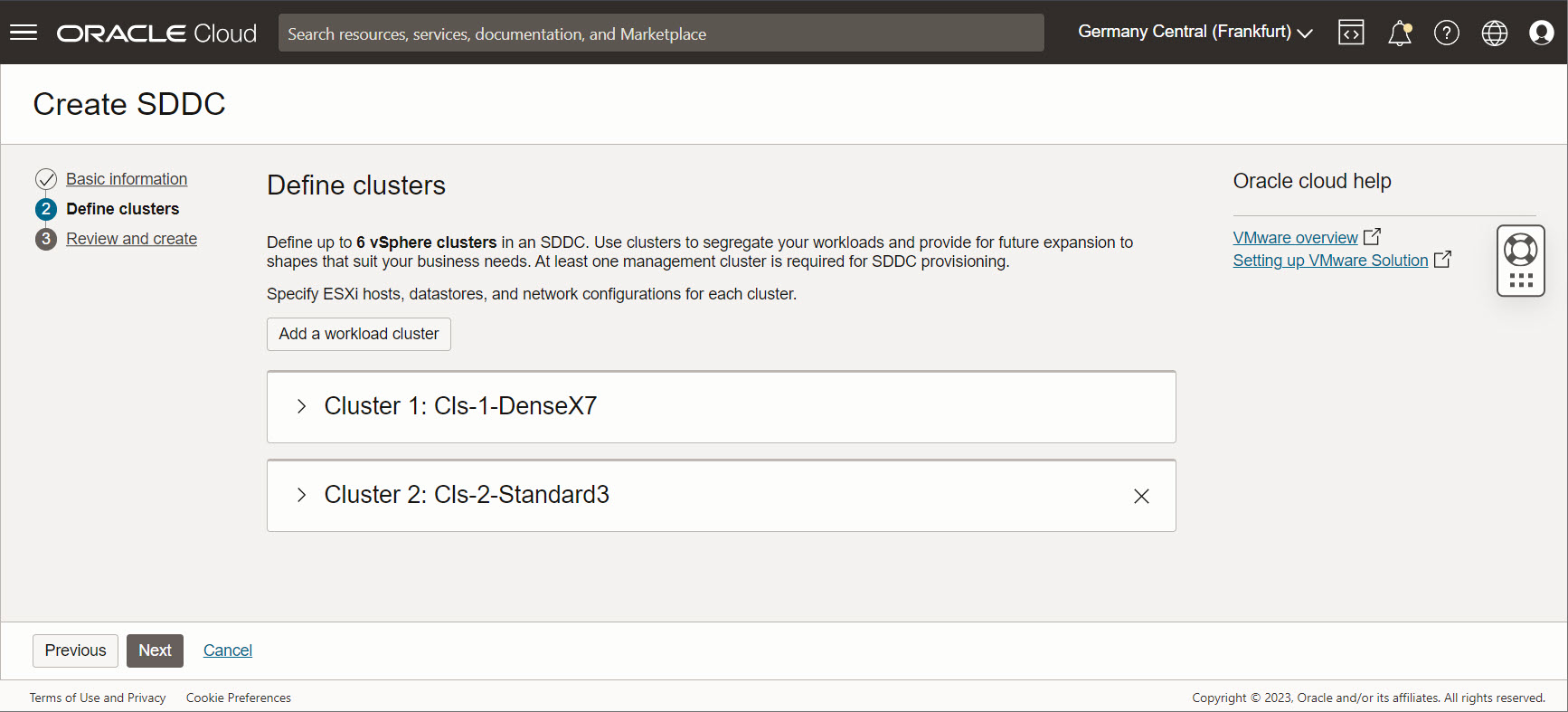Click the Oracle Cloud logo

point(156,33)
